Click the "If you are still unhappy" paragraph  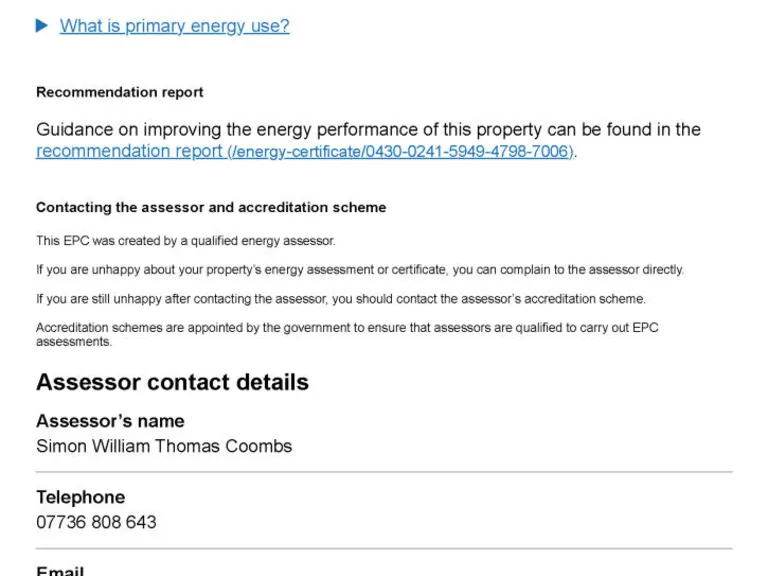341,299
